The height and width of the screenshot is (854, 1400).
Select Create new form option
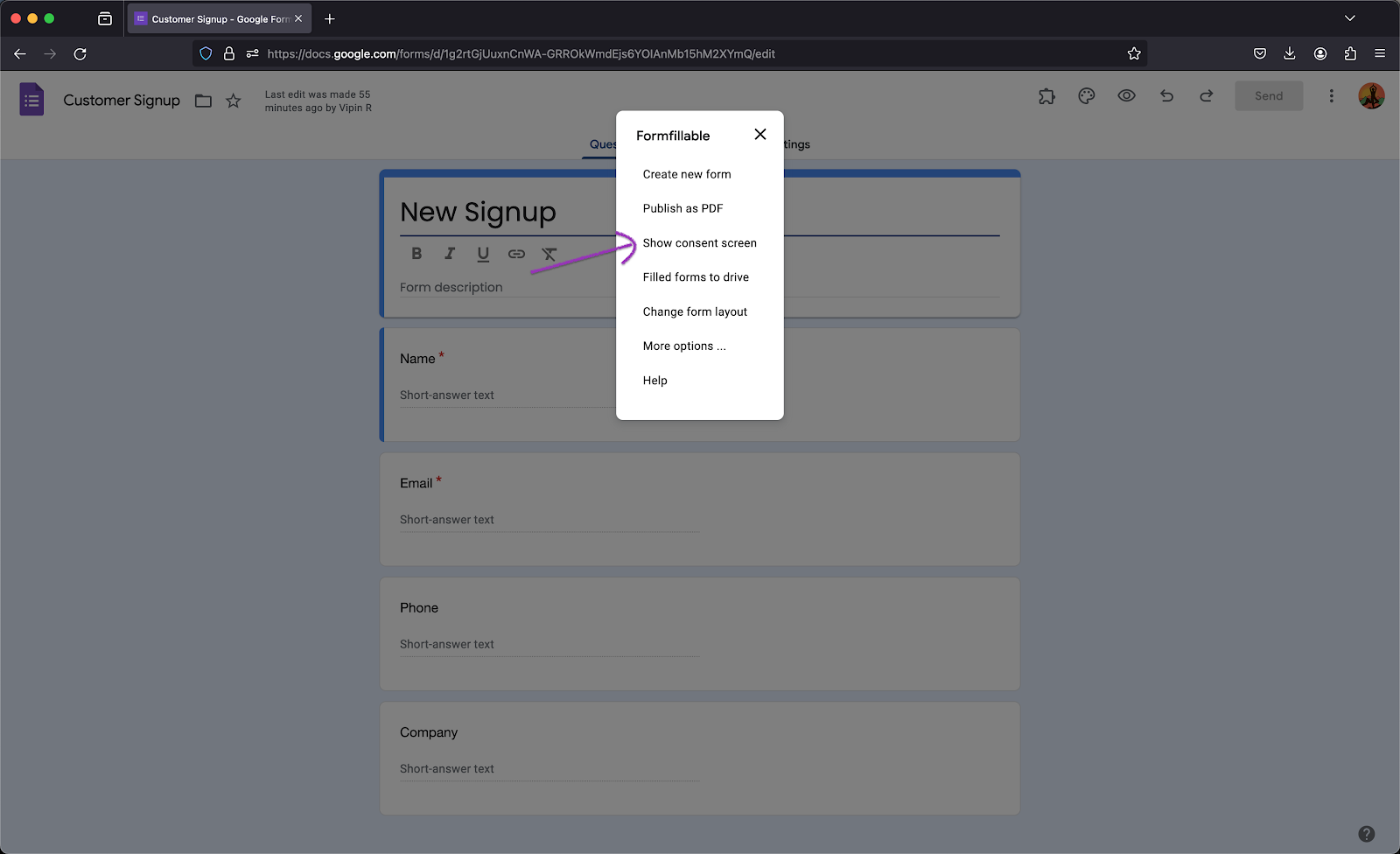point(686,174)
